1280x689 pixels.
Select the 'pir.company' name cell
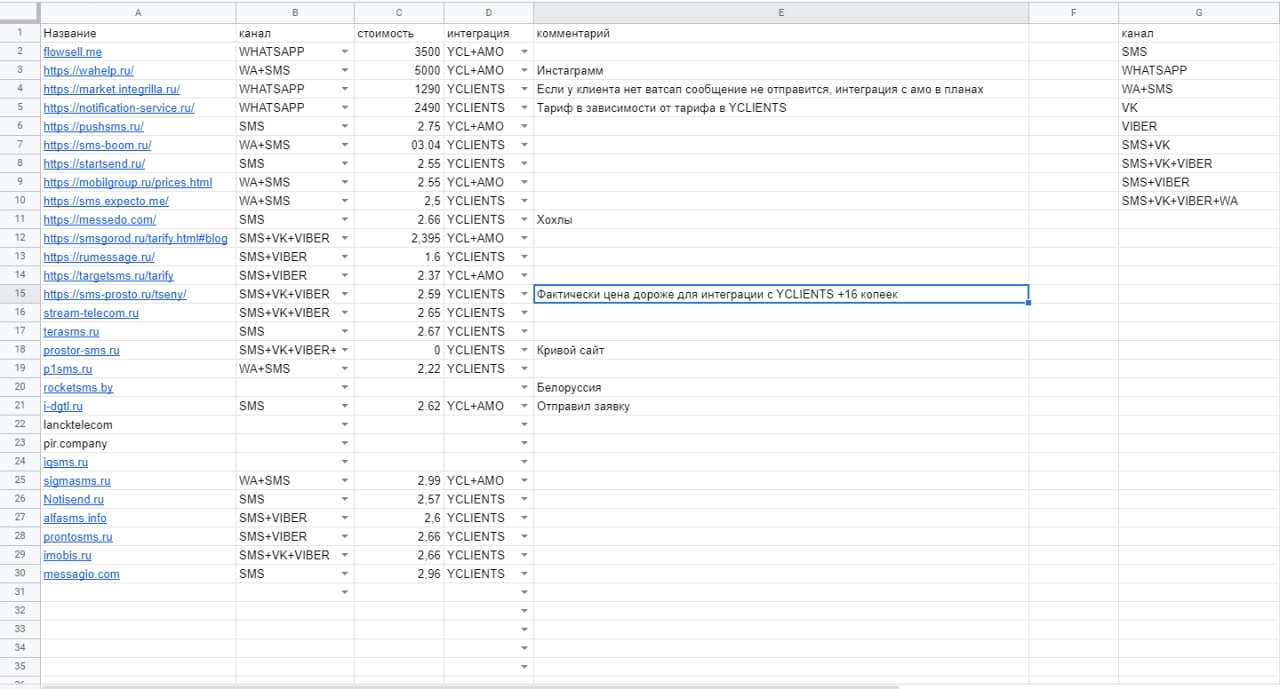click(x=138, y=444)
